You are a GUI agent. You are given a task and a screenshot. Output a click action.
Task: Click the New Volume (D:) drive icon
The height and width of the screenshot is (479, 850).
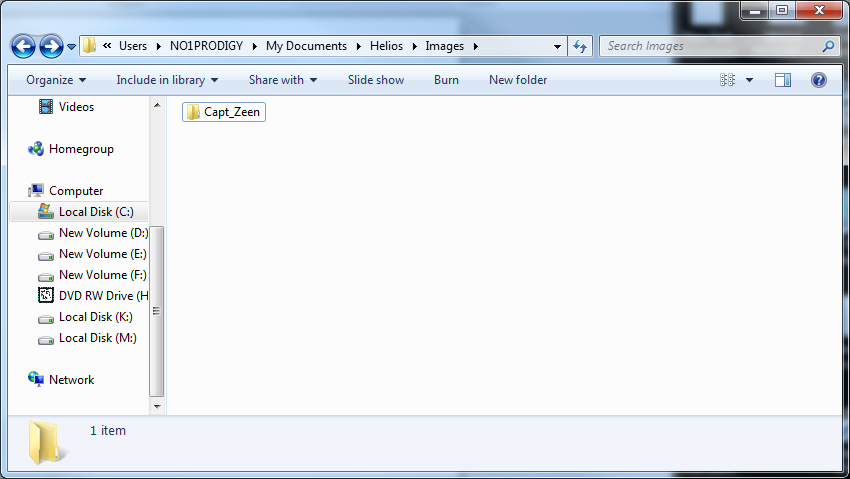pos(46,235)
